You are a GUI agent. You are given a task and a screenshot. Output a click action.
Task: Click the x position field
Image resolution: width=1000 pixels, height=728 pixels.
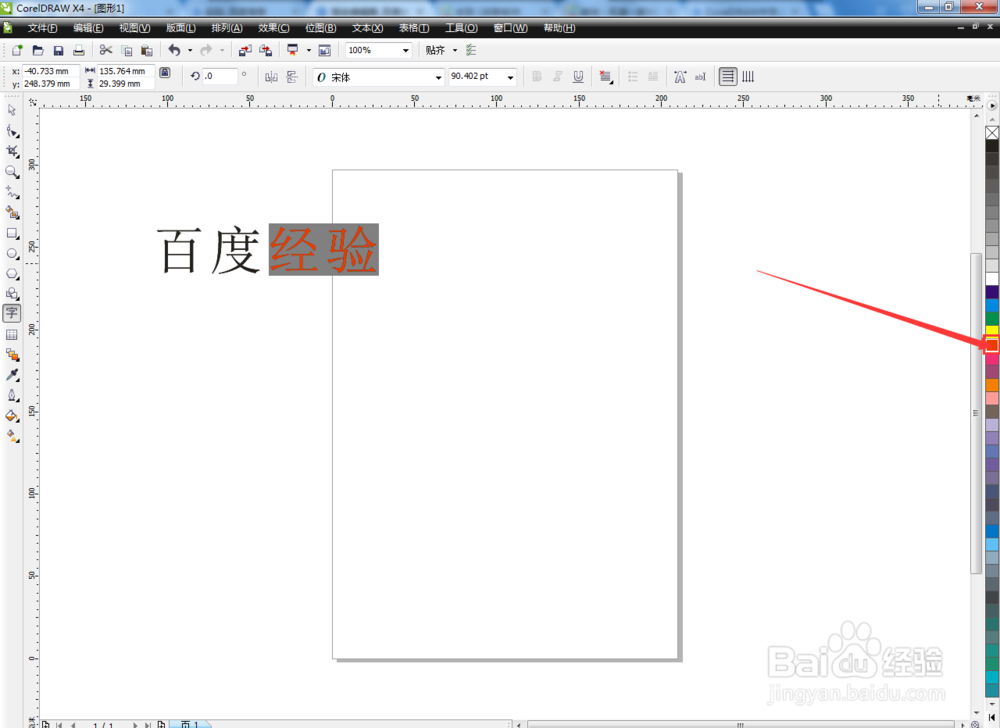[51, 71]
